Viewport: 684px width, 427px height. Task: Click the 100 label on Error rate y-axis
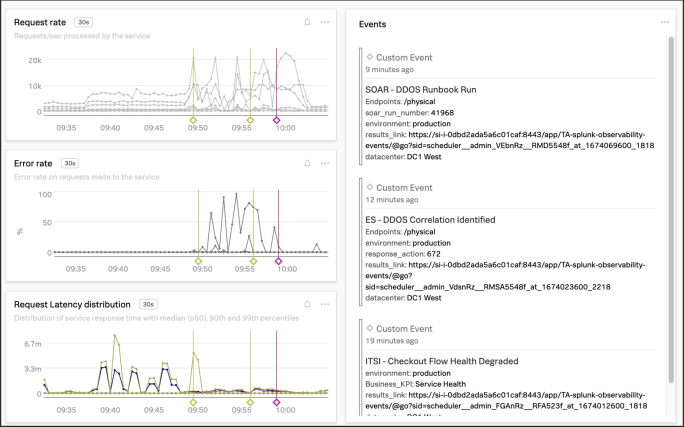click(45, 194)
